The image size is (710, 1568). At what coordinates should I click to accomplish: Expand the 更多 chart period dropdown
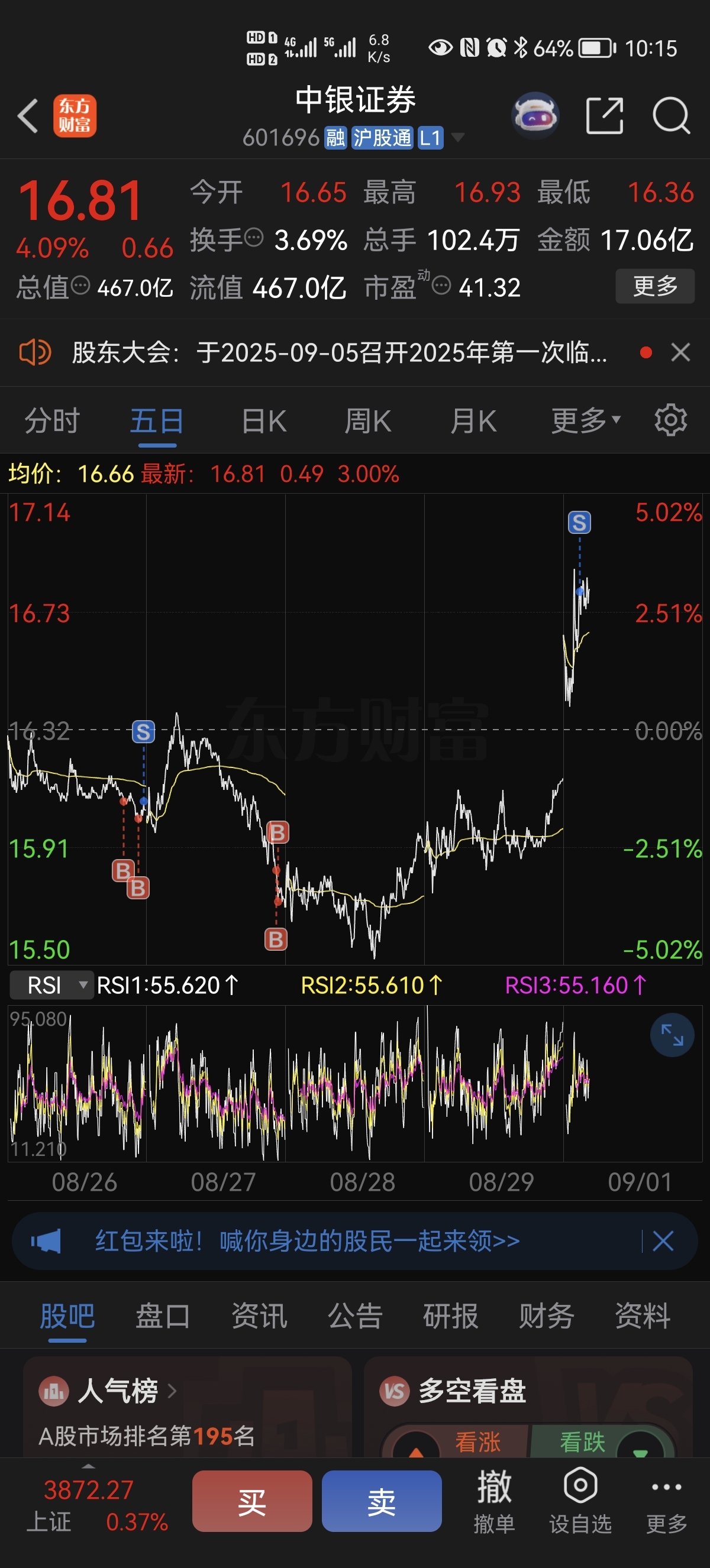click(x=586, y=421)
